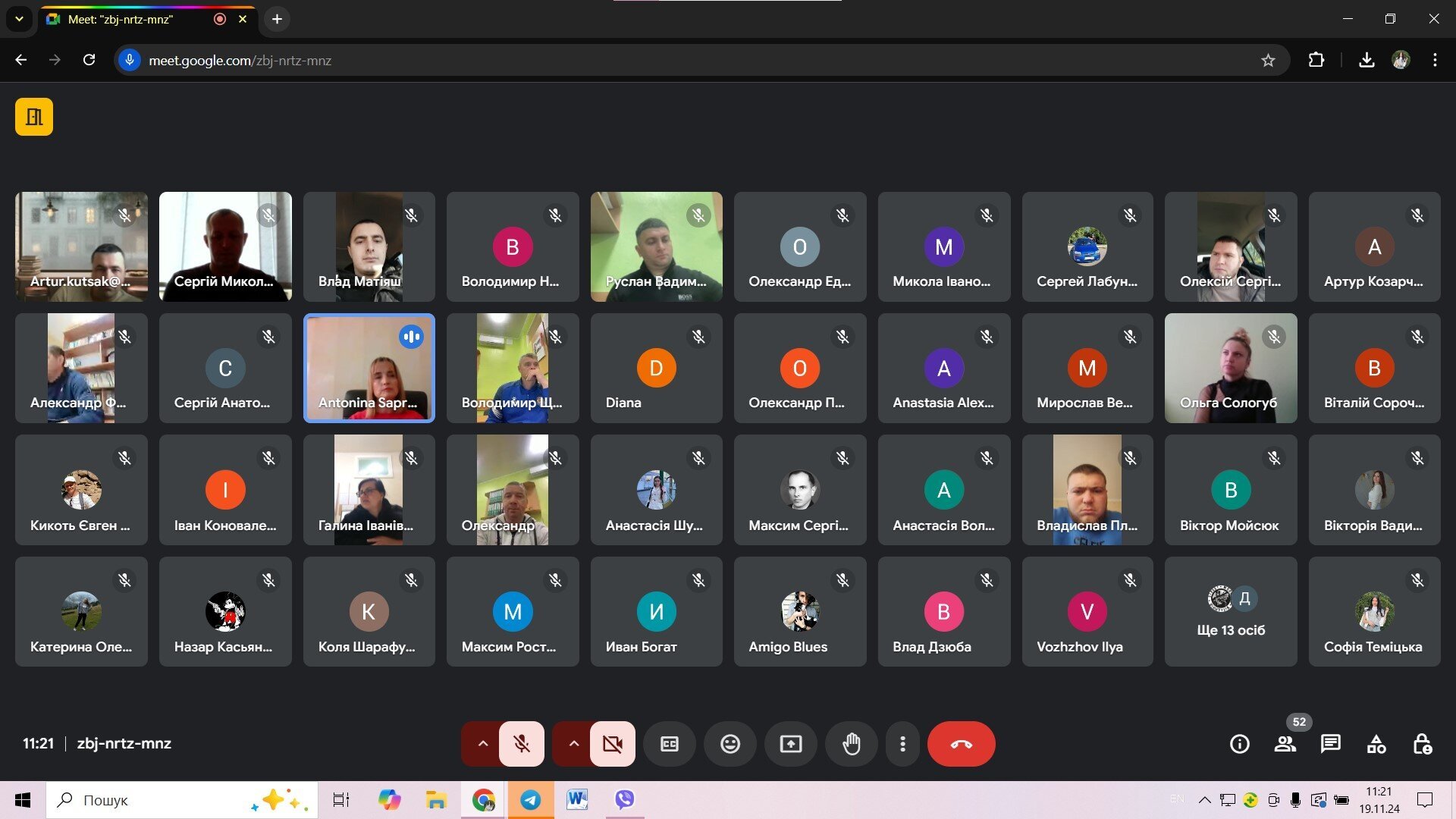Screen dimensions: 1456x819
Task: Leave the call with the red hang-up button
Action: point(962,744)
